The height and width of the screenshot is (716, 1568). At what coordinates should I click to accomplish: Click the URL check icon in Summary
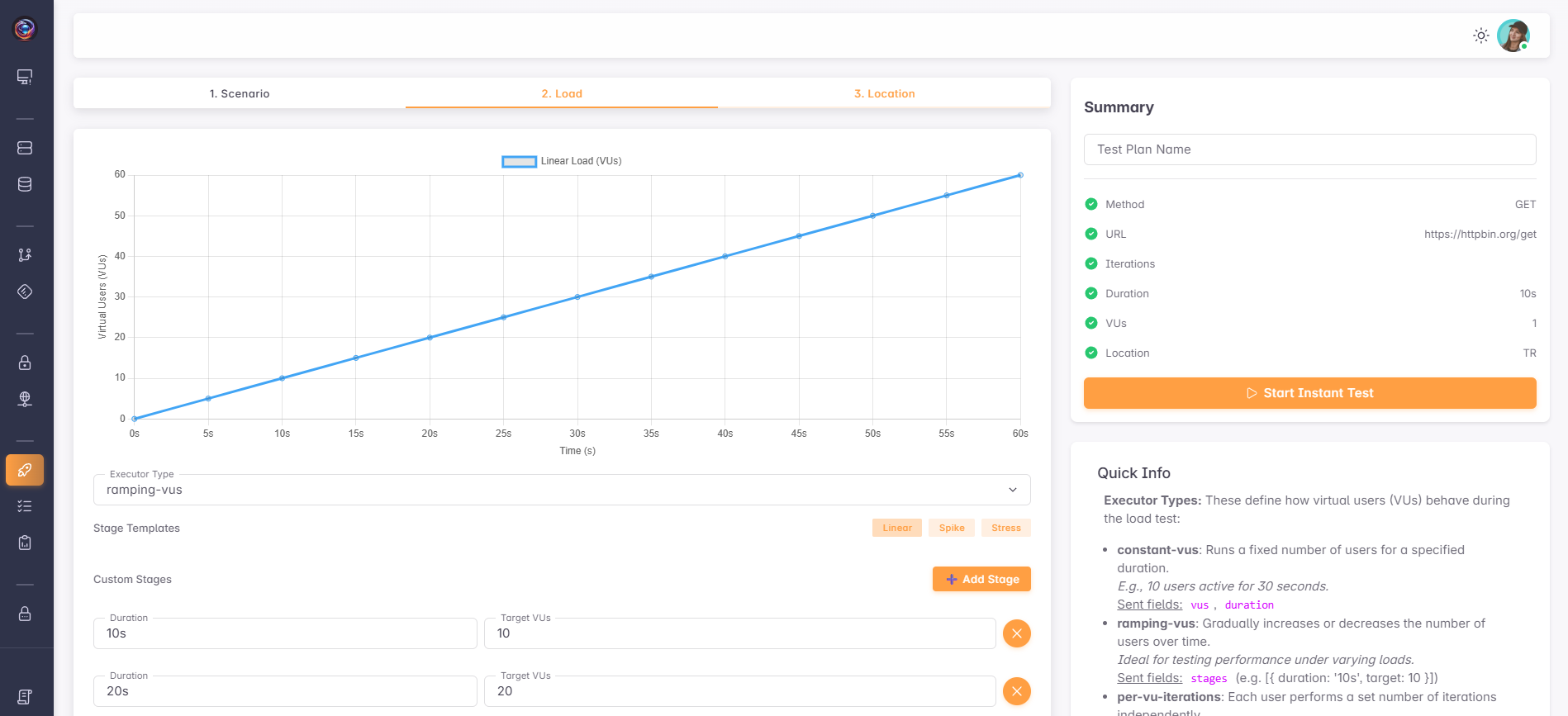1091,234
